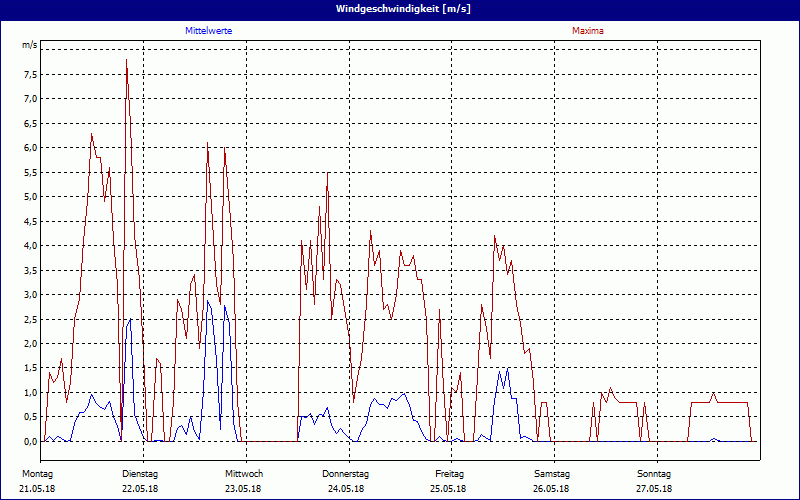800x500 pixels.
Task: Click the 27.05.18 date label
Action: click(x=654, y=489)
